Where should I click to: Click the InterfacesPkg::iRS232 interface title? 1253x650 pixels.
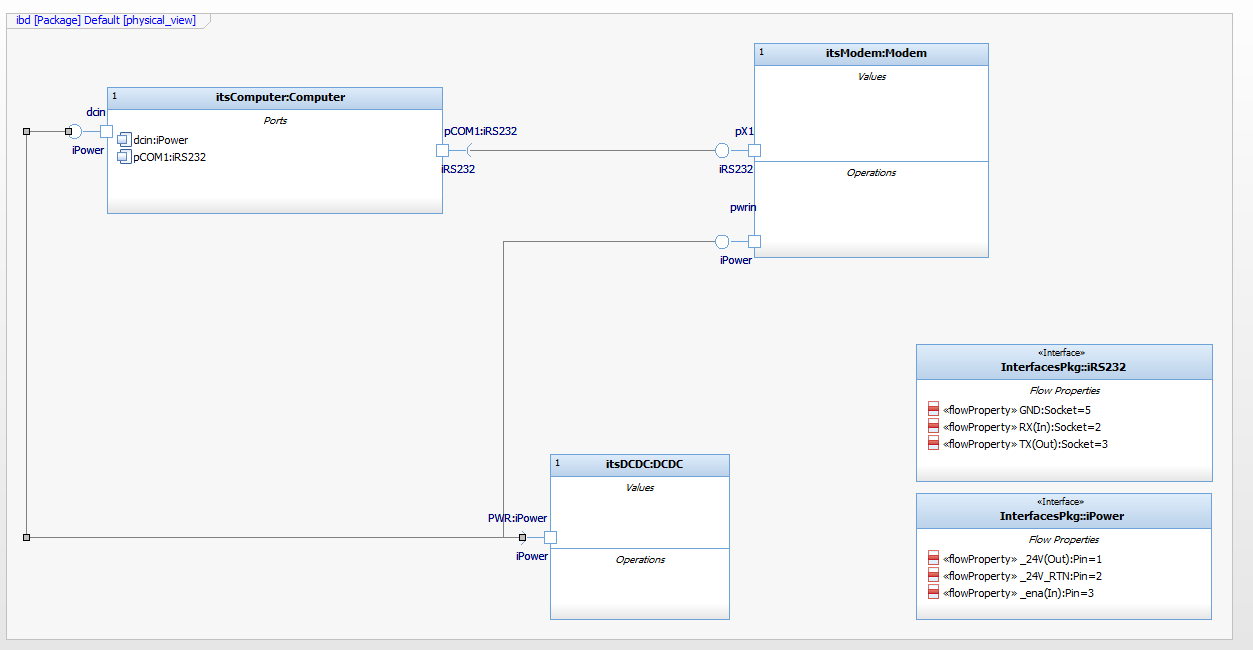(1063, 365)
